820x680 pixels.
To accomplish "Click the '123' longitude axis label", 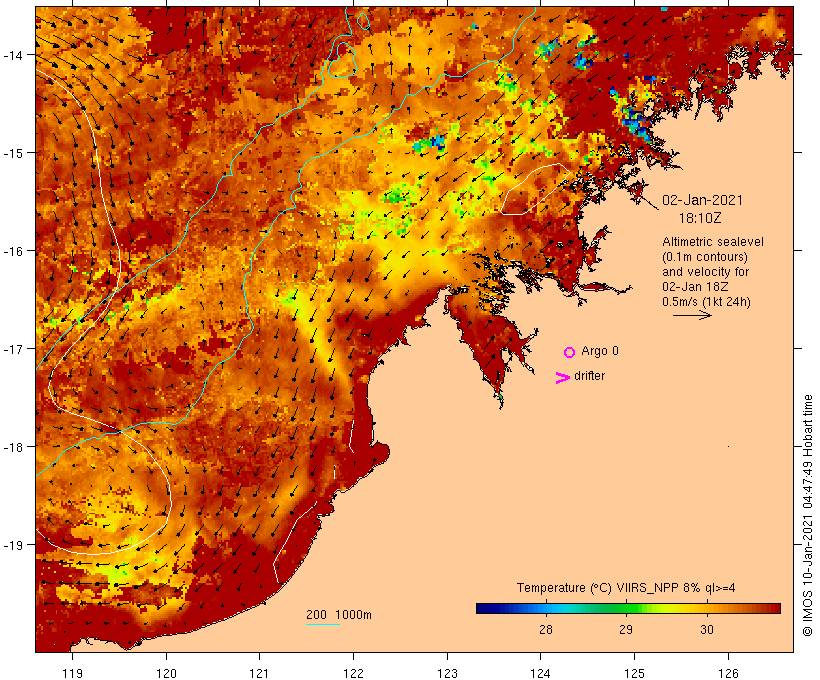I will (x=447, y=673).
